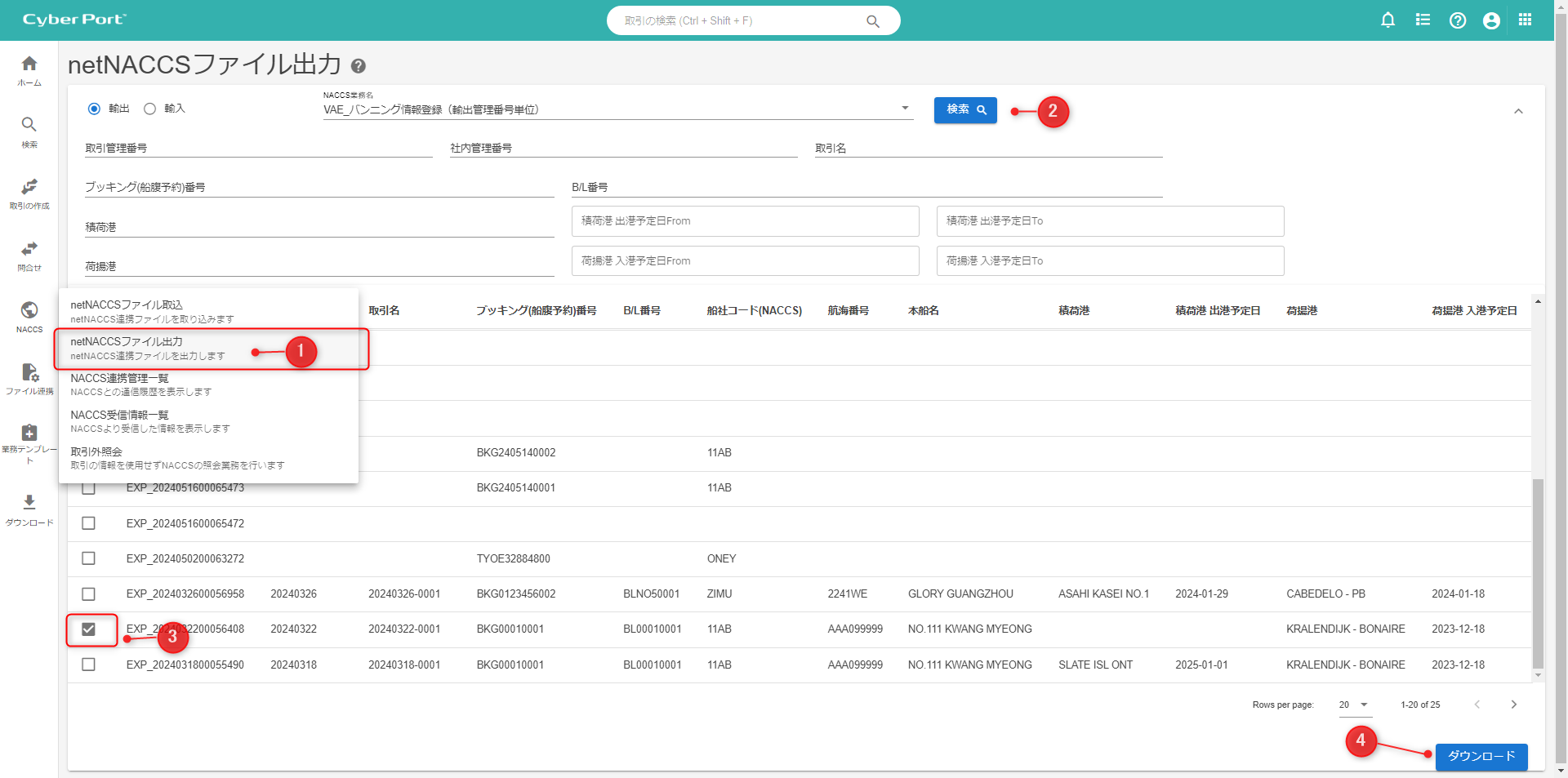The image size is (1568, 778).
Task: Select the 輸入 (import) radio button
Action: pyautogui.click(x=149, y=109)
